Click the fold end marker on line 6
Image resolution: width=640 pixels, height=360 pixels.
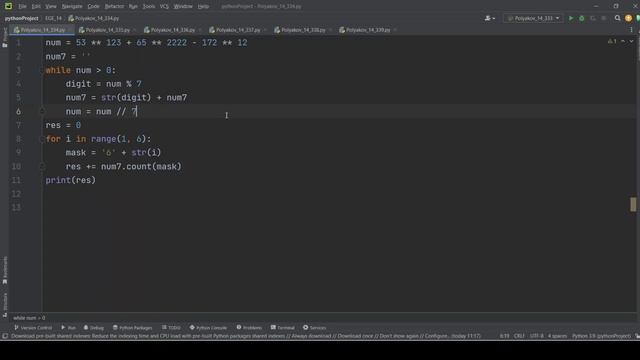coord(42,111)
